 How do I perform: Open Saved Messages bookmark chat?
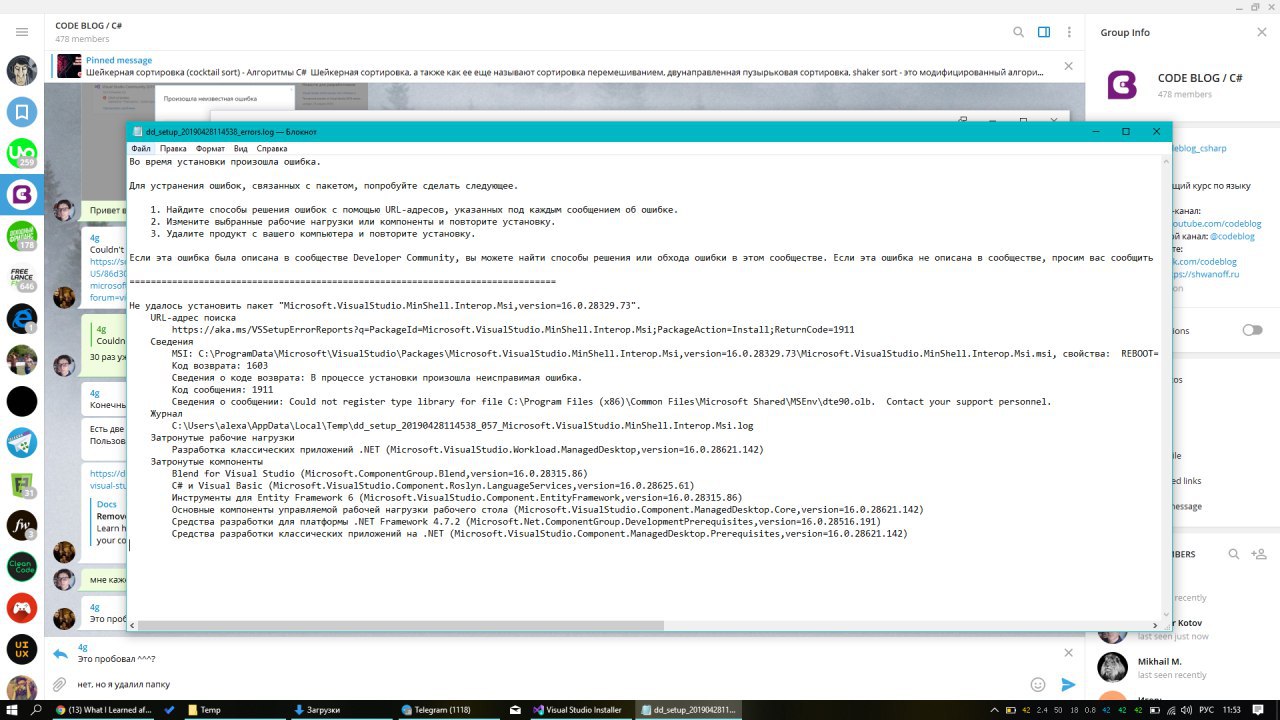tap(22, 111)
